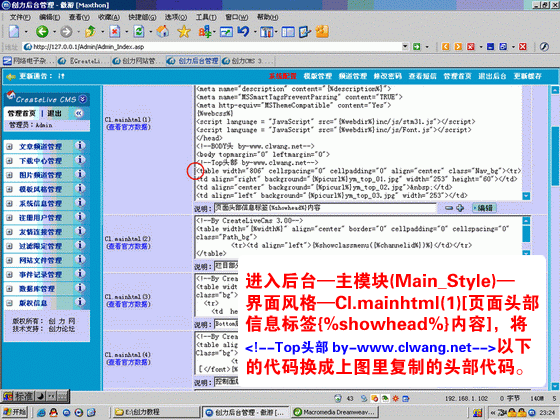
Task: Click the Back navigation arrow
Action: [x=42, y=32]
